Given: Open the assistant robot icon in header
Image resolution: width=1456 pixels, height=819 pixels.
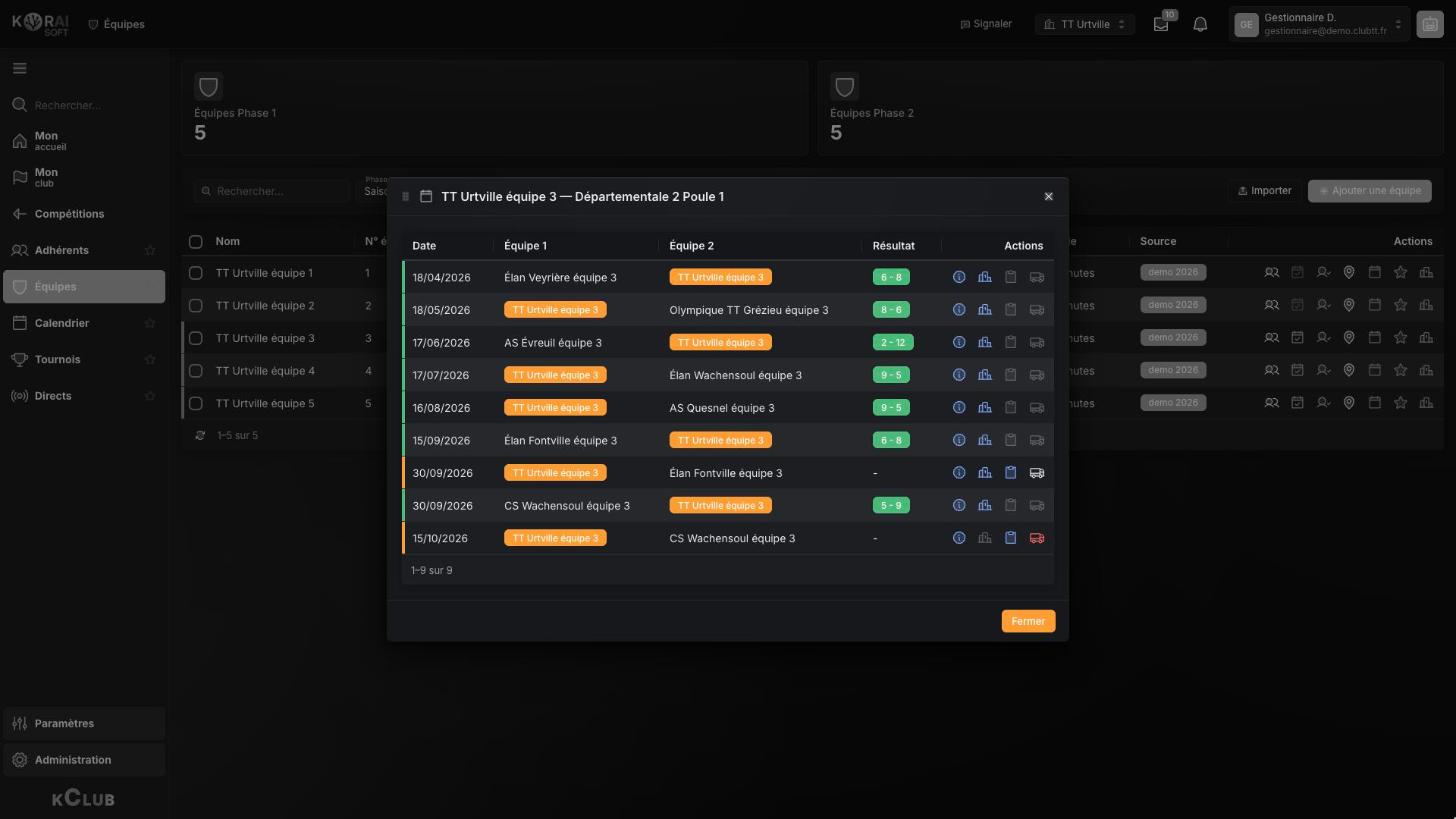Looking at the screenshot, I should tap(1430, 24).
